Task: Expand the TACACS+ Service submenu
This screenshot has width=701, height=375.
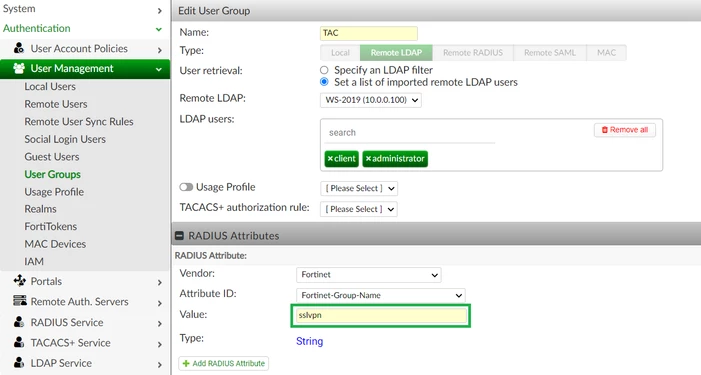Action: click(x=160, y=344)
